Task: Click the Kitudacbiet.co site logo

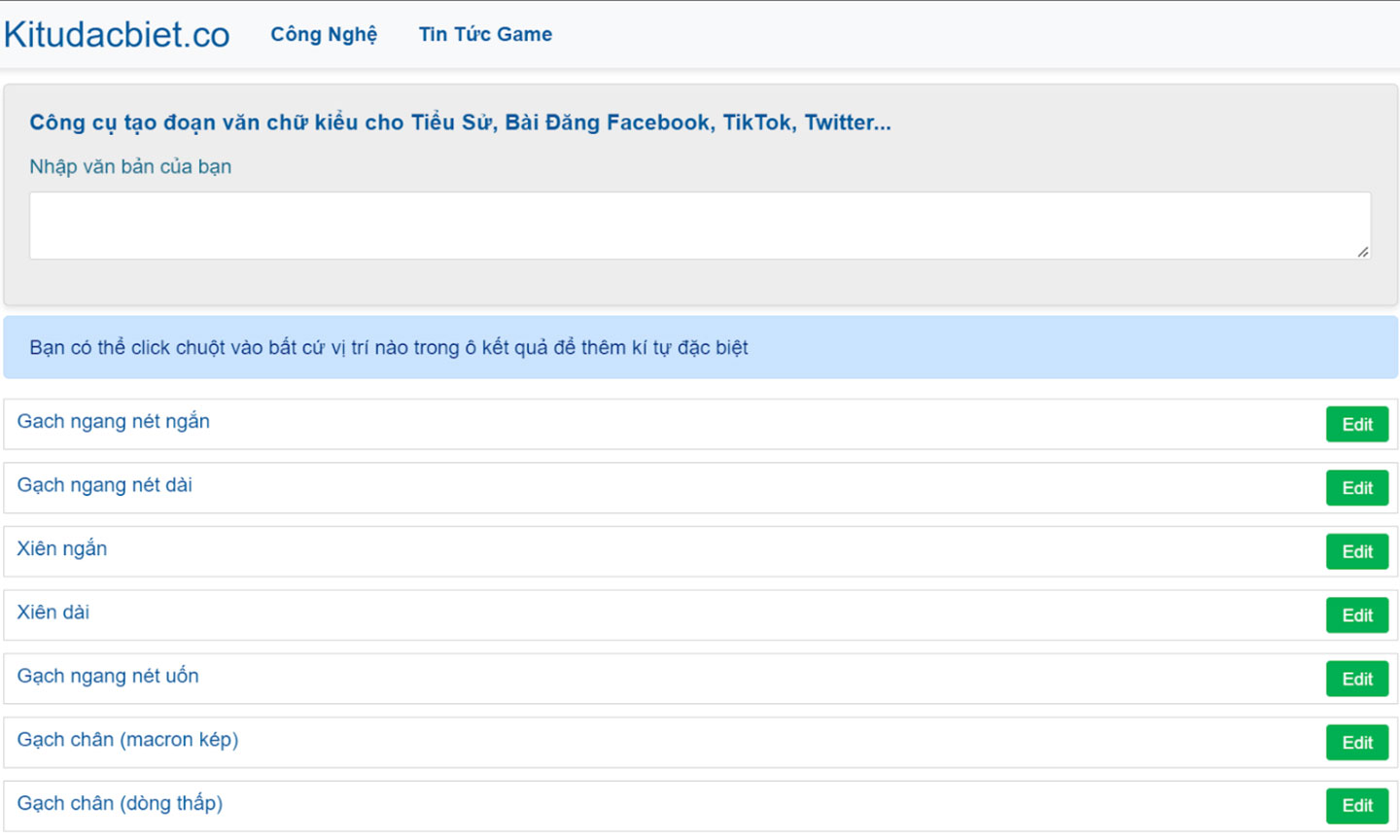Action: coord(117,35)
